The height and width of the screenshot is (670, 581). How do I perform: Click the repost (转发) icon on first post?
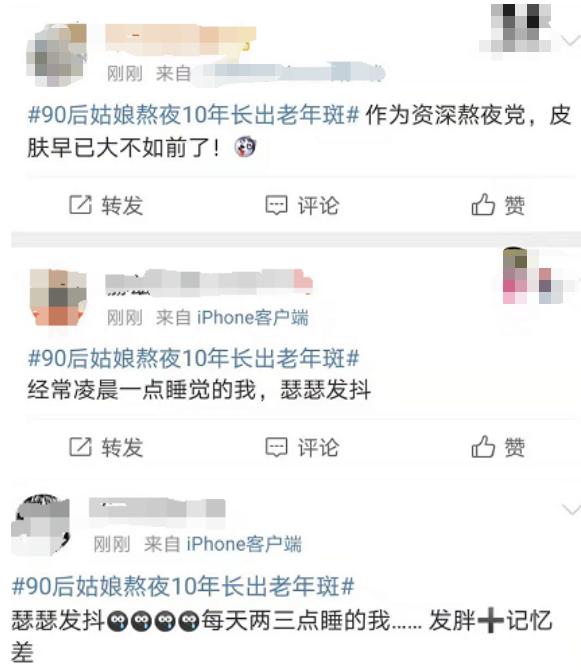[x=80, y=205]
